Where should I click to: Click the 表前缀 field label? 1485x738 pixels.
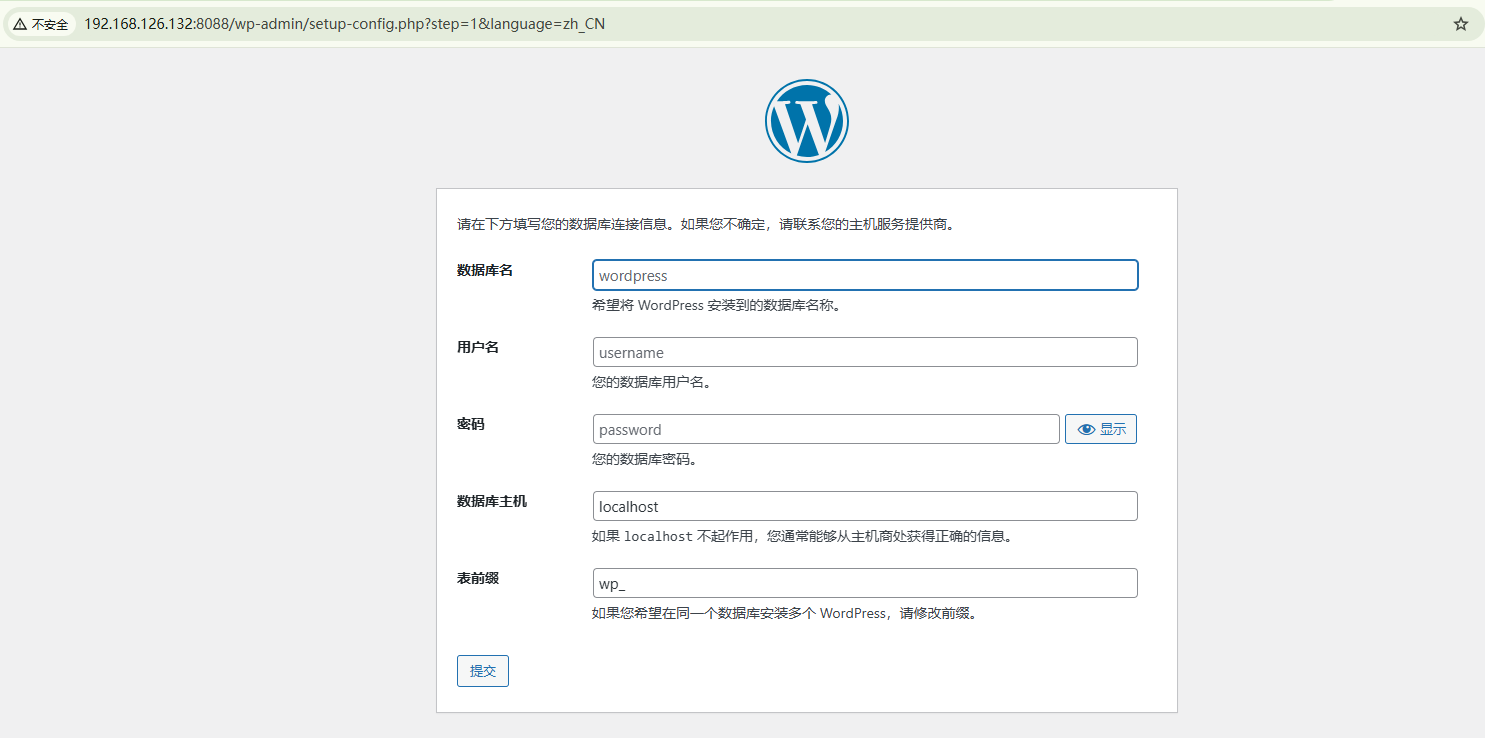(478, 578)
